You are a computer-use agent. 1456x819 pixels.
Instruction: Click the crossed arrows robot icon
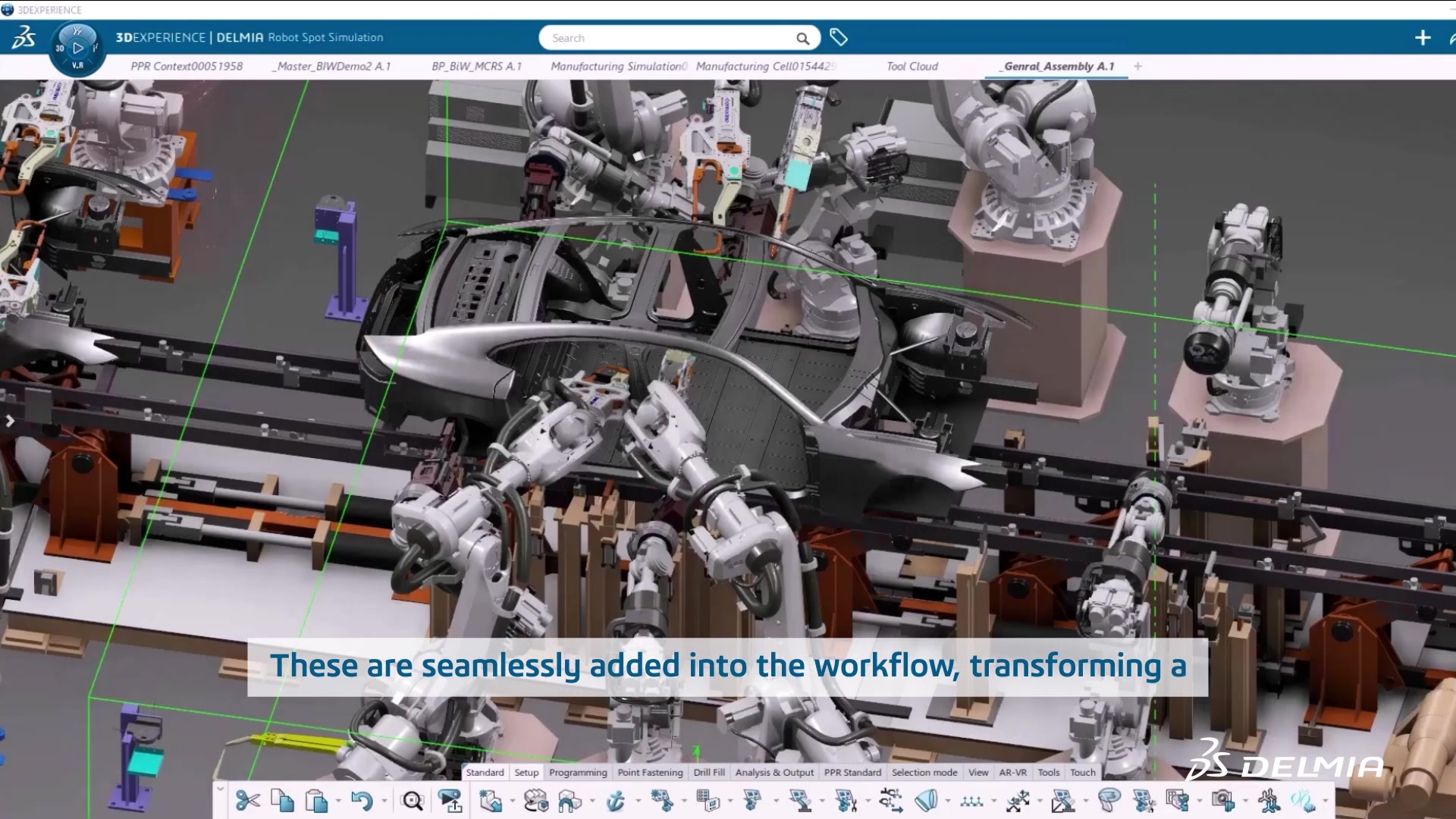coord(1017,800)
